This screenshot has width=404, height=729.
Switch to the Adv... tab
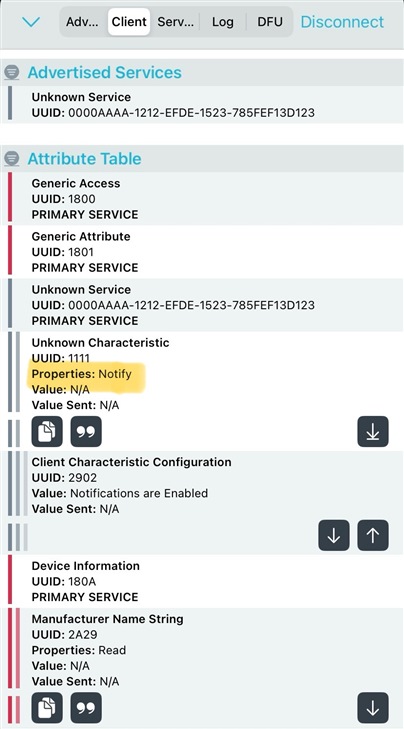coord(82,22)
